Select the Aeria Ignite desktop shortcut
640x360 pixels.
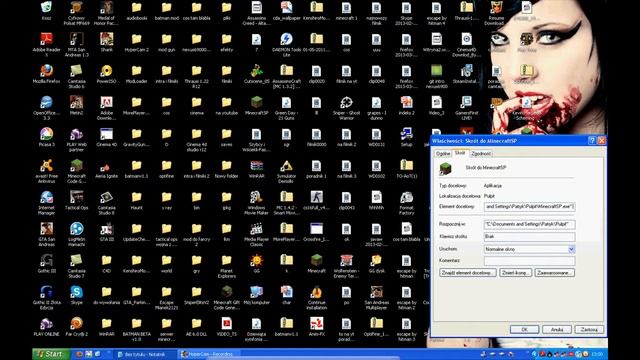click(x=107, y=169)
